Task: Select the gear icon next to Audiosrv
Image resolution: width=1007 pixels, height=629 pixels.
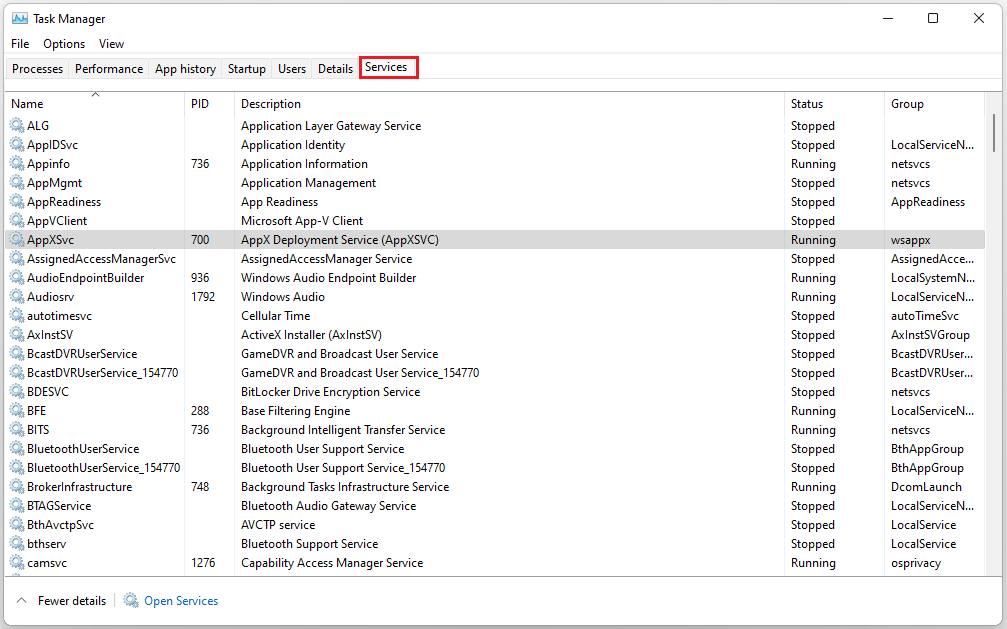Action: point(16,297)
